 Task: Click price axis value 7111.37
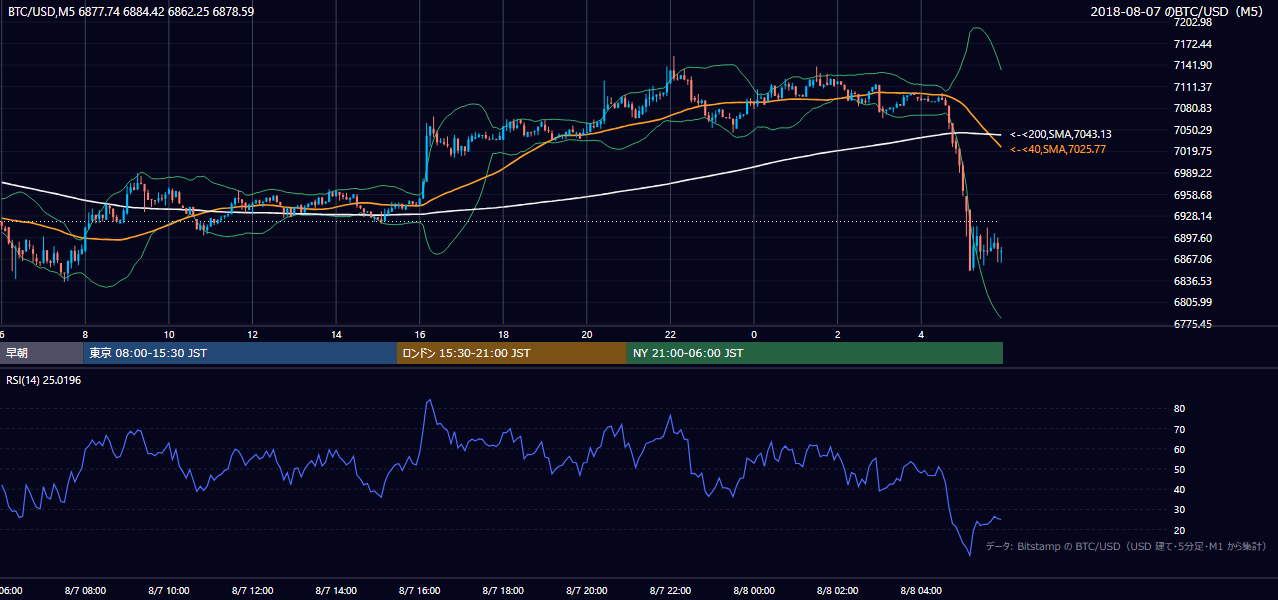(x=1192, y=87)
